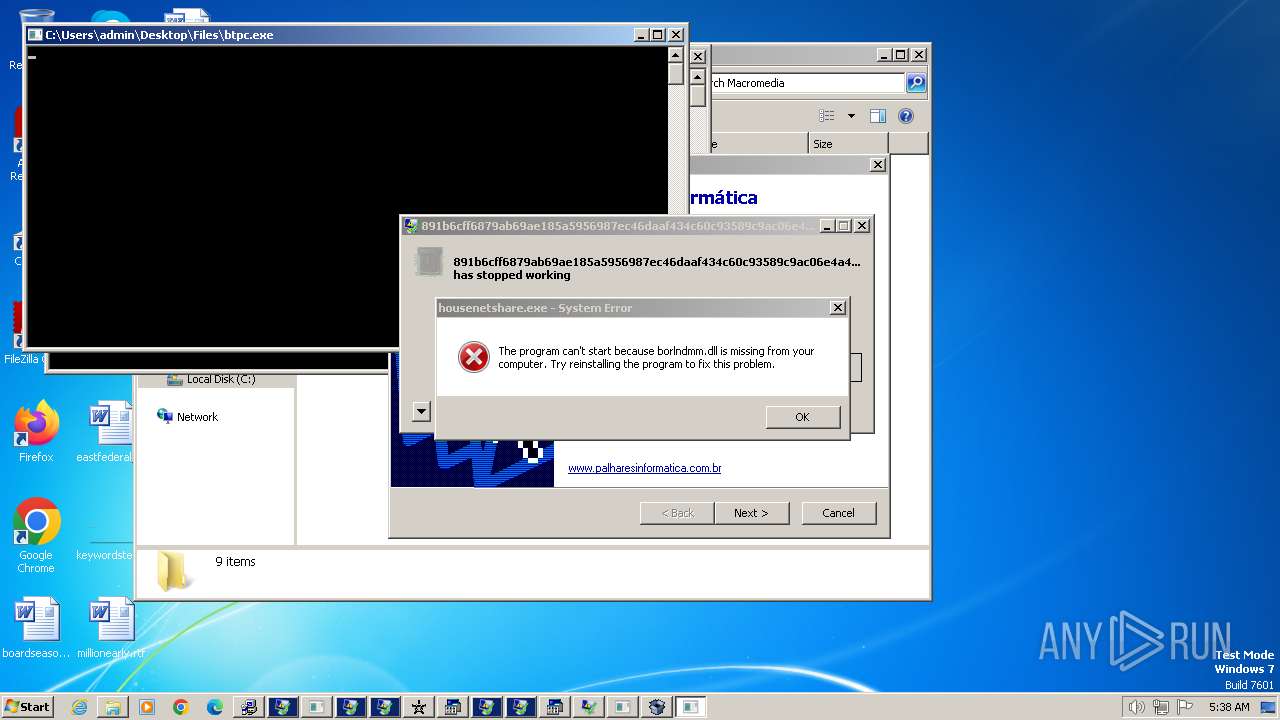The height and width of the screenshot is (720, 1280).
Task: Open the boardseaso Word document on desktop
Action: tap(36, 628)
